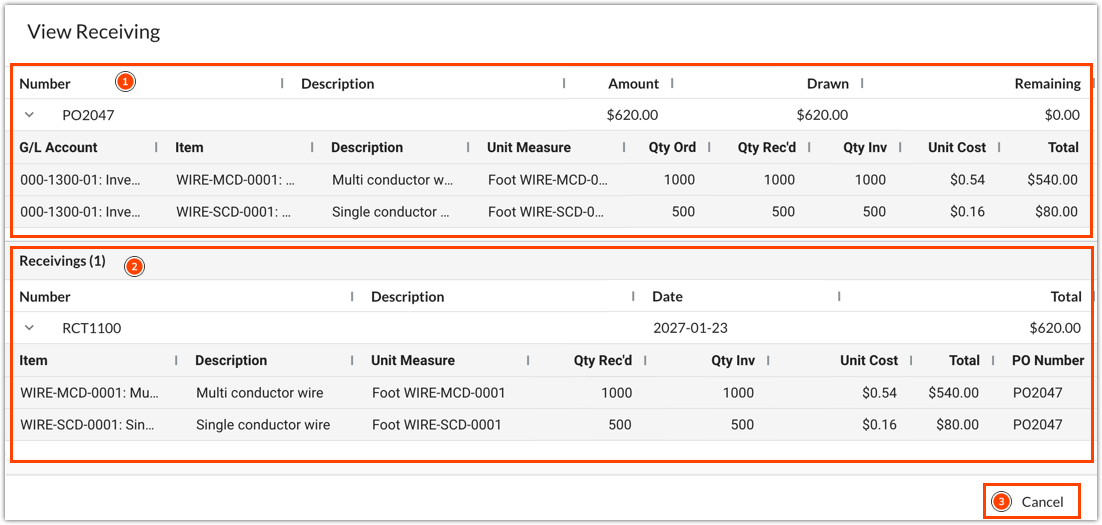
Task: Select the RCT1100 receiving number
Action: click(x=91, y=328)
